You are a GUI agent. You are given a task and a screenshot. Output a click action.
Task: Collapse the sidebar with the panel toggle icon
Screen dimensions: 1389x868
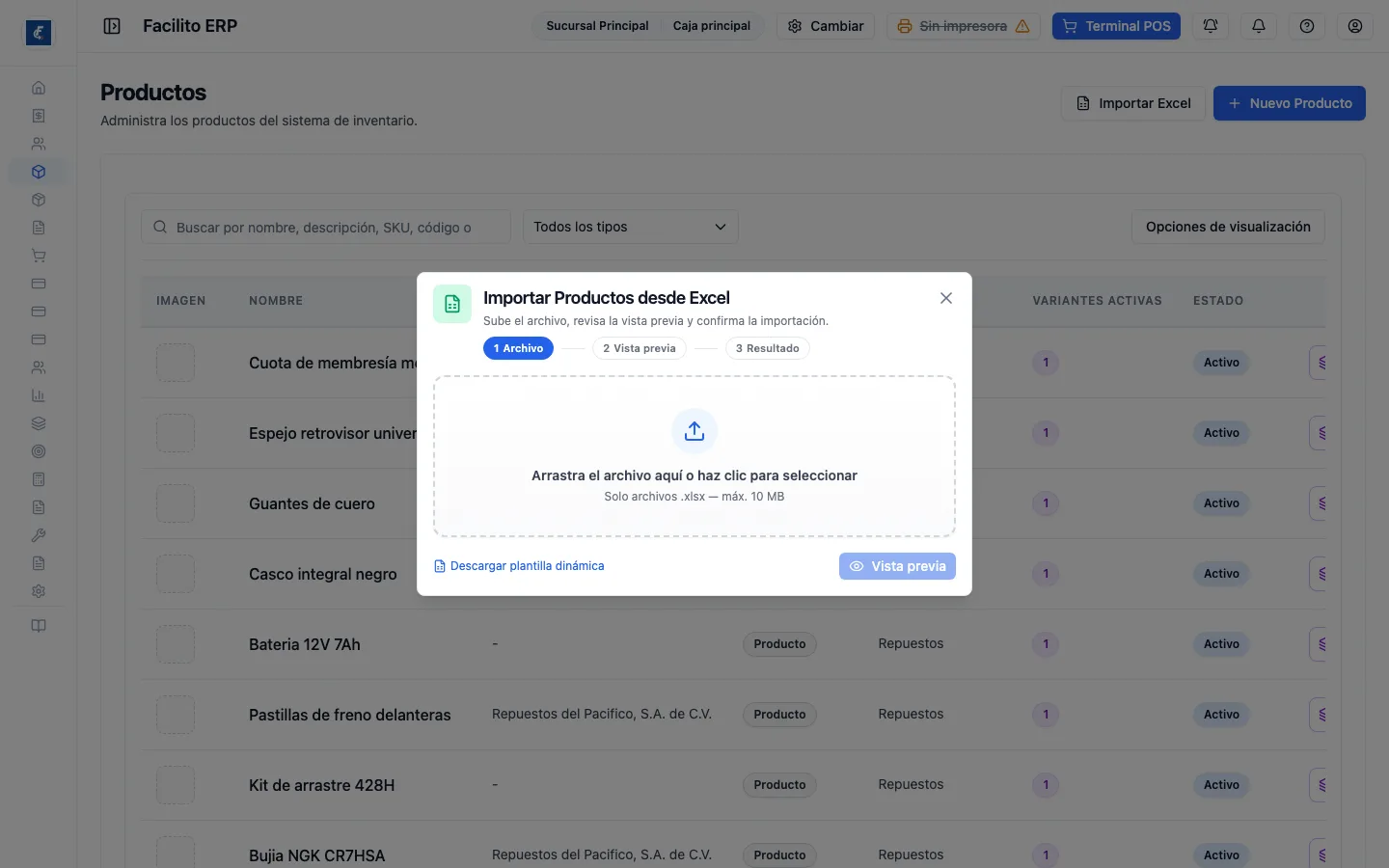tap(112, 26)
